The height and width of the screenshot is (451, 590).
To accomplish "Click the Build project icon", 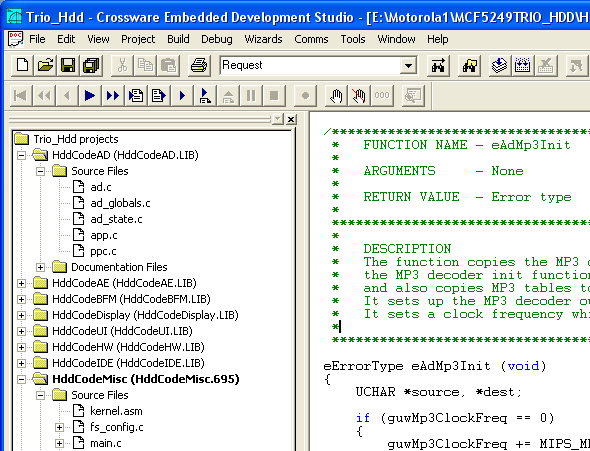I will pos(522,66).
